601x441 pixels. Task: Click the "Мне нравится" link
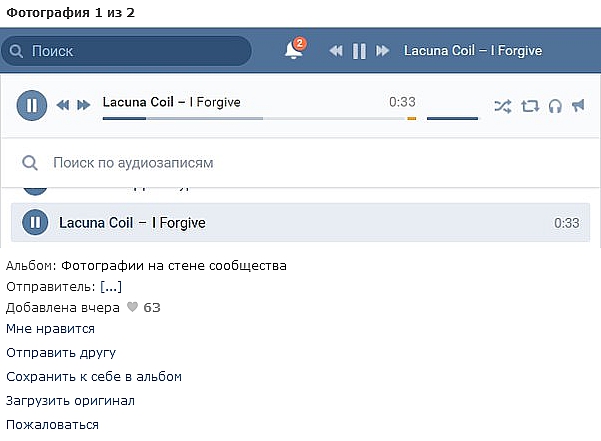[50, 328]
